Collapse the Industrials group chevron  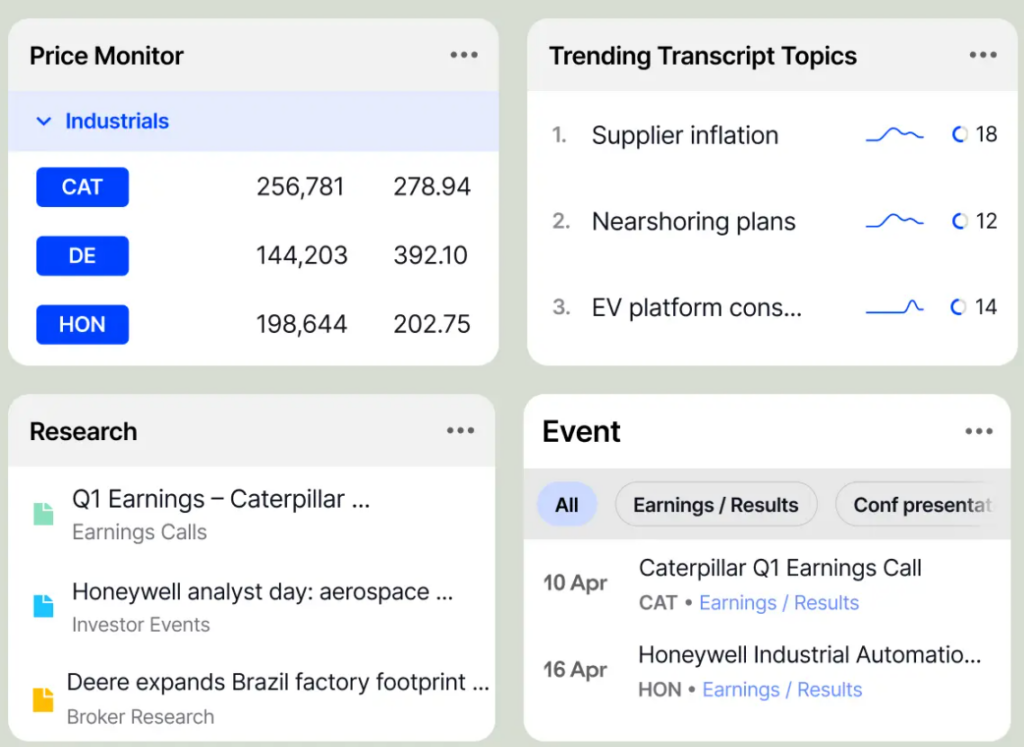(44, 121)
